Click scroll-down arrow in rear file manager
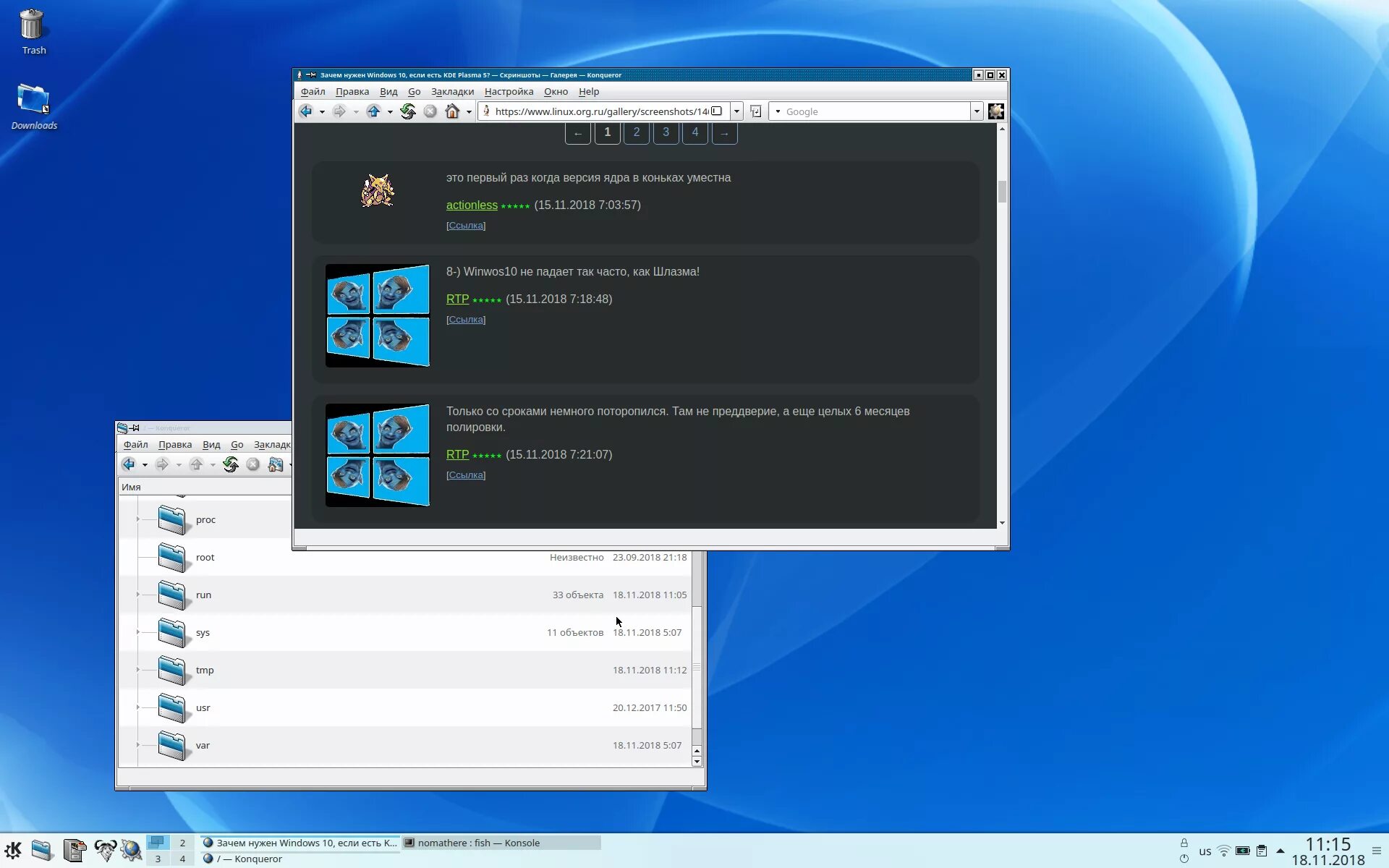Image resolution: width=1389 pixels, height=868 pixels. click(697, 761)
